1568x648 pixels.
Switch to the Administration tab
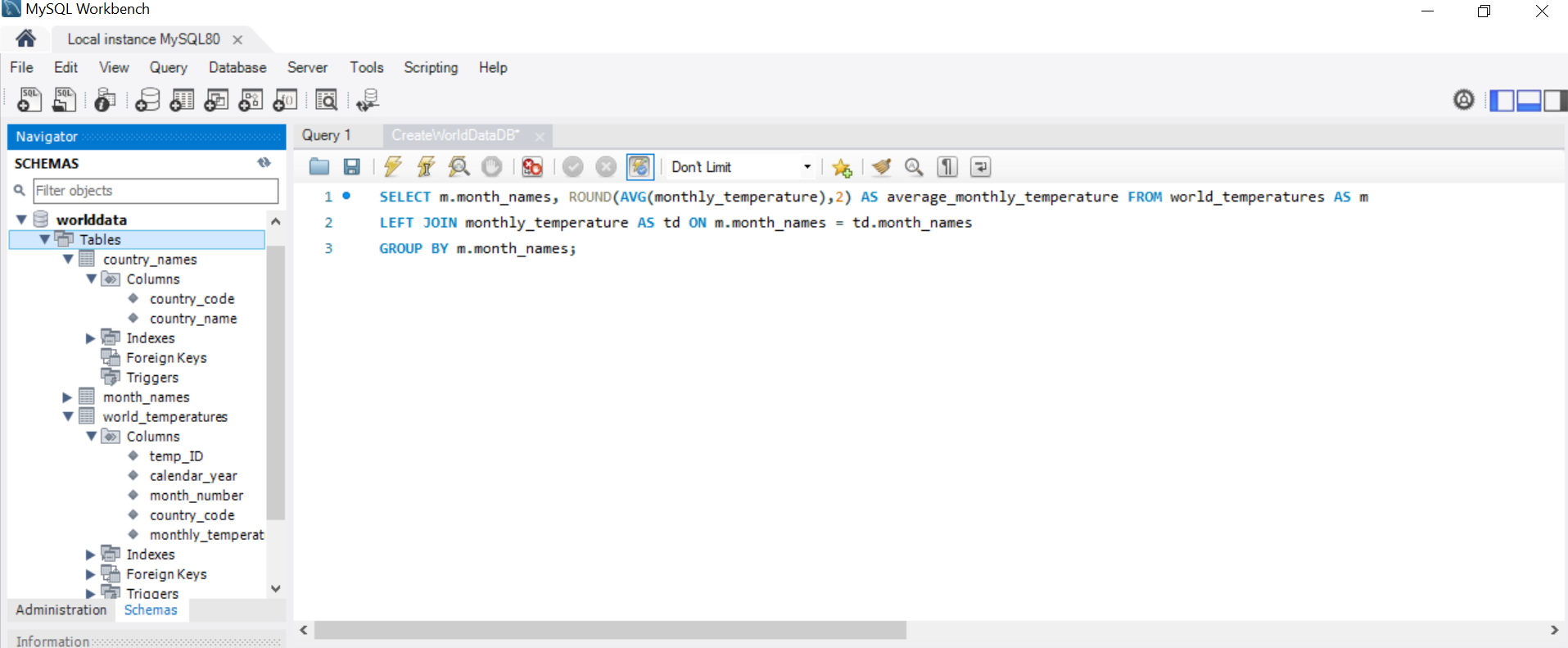(x=61, y=609)
